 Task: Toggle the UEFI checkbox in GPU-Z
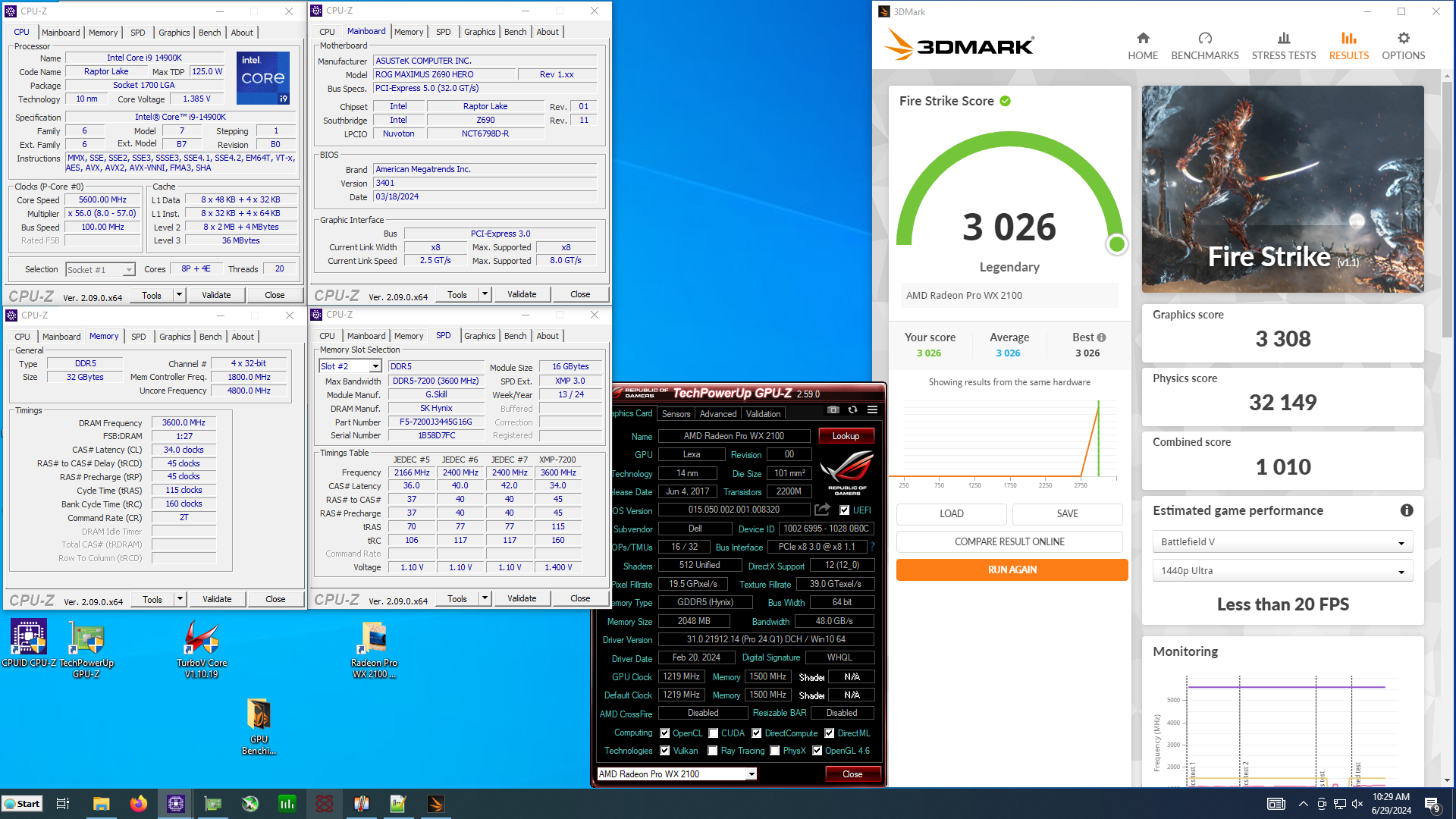pos(844,510)
